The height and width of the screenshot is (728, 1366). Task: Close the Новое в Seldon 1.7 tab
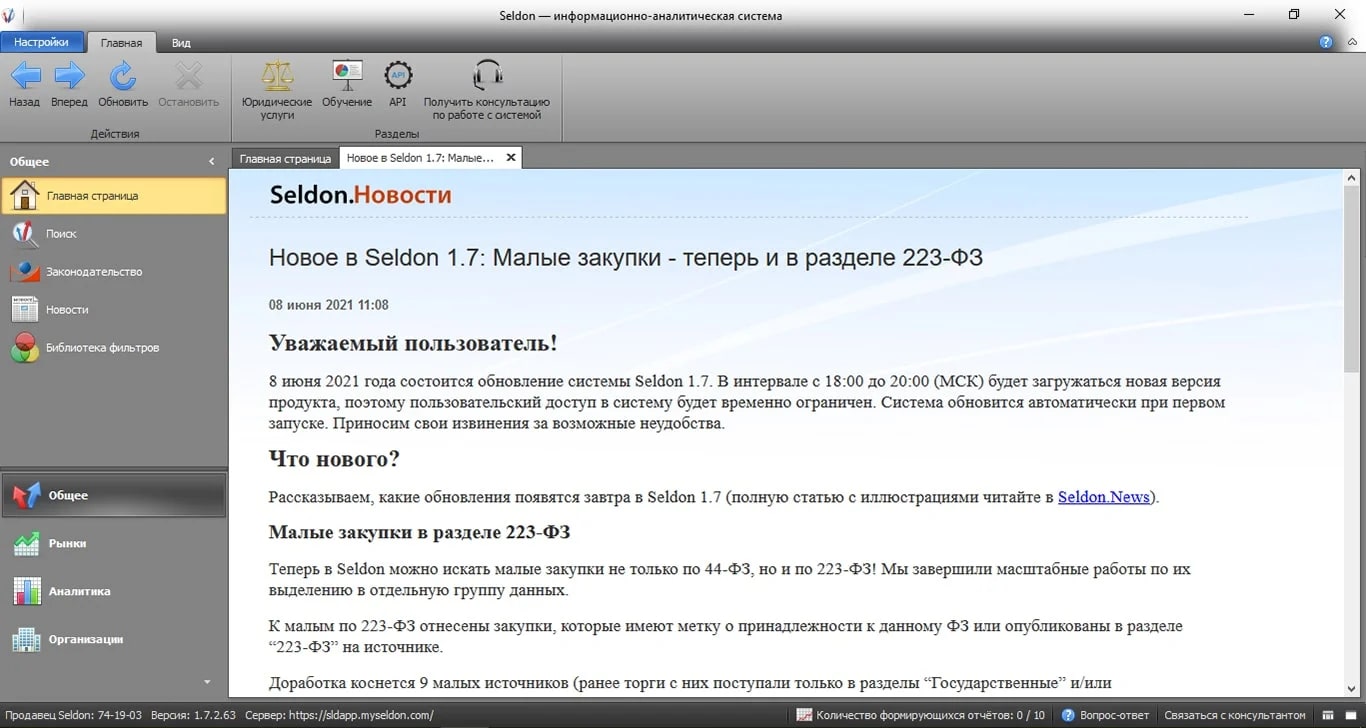coord(510,158)
